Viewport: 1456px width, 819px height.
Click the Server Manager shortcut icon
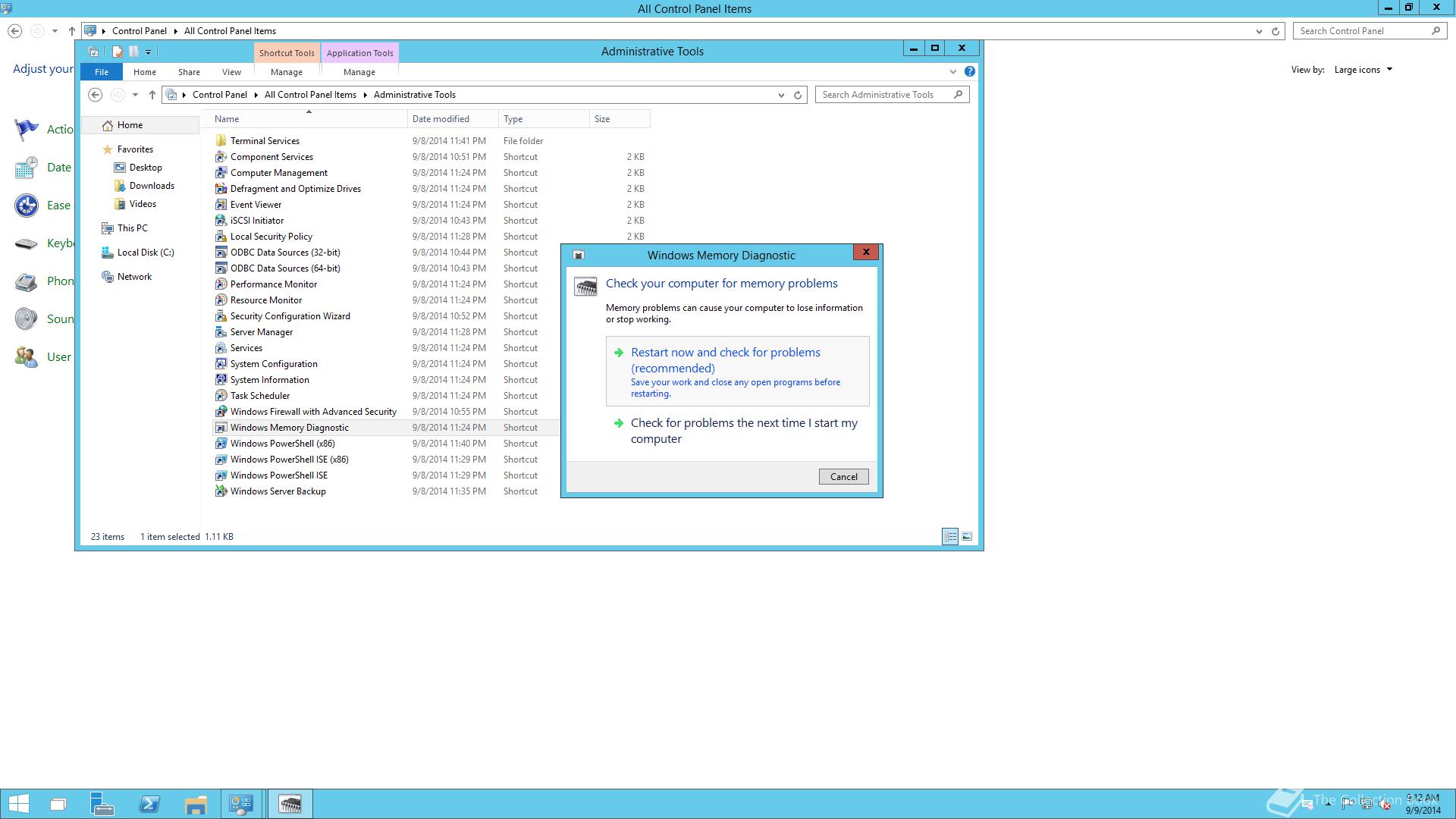pos(221,331)
